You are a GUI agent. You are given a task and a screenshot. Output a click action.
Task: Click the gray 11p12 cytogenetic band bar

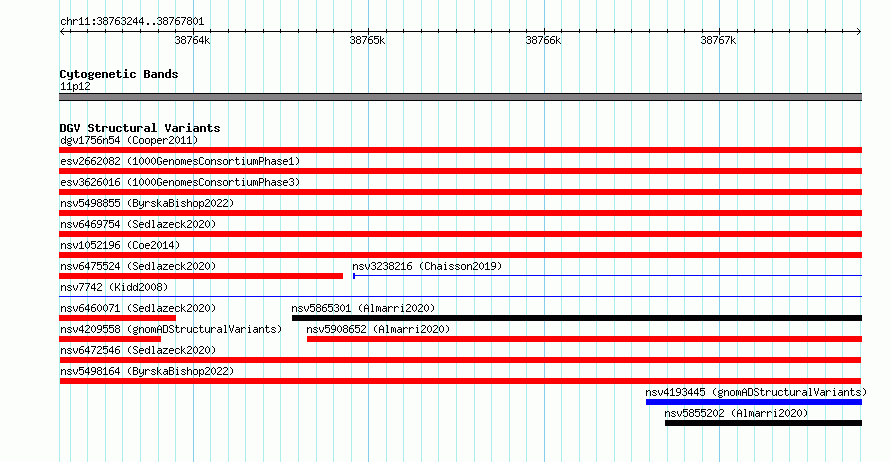click(460, 97)
